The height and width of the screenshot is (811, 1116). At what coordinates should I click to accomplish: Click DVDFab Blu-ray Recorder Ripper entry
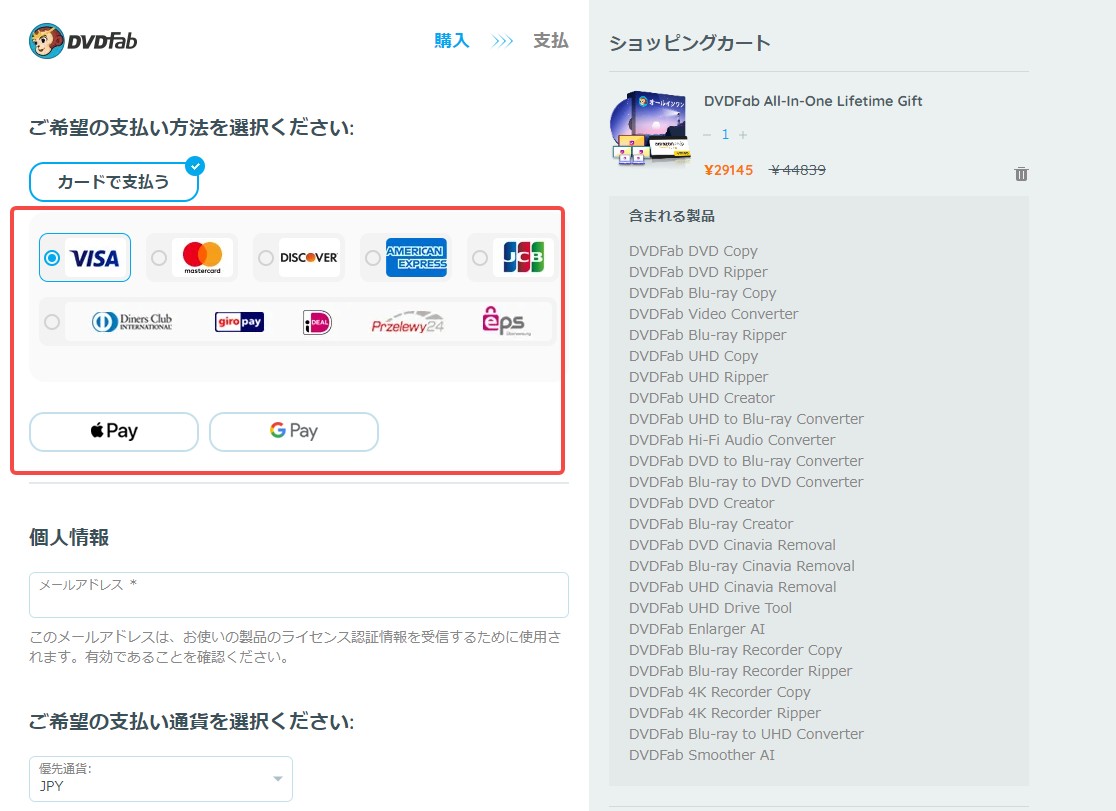coord(740,671)
